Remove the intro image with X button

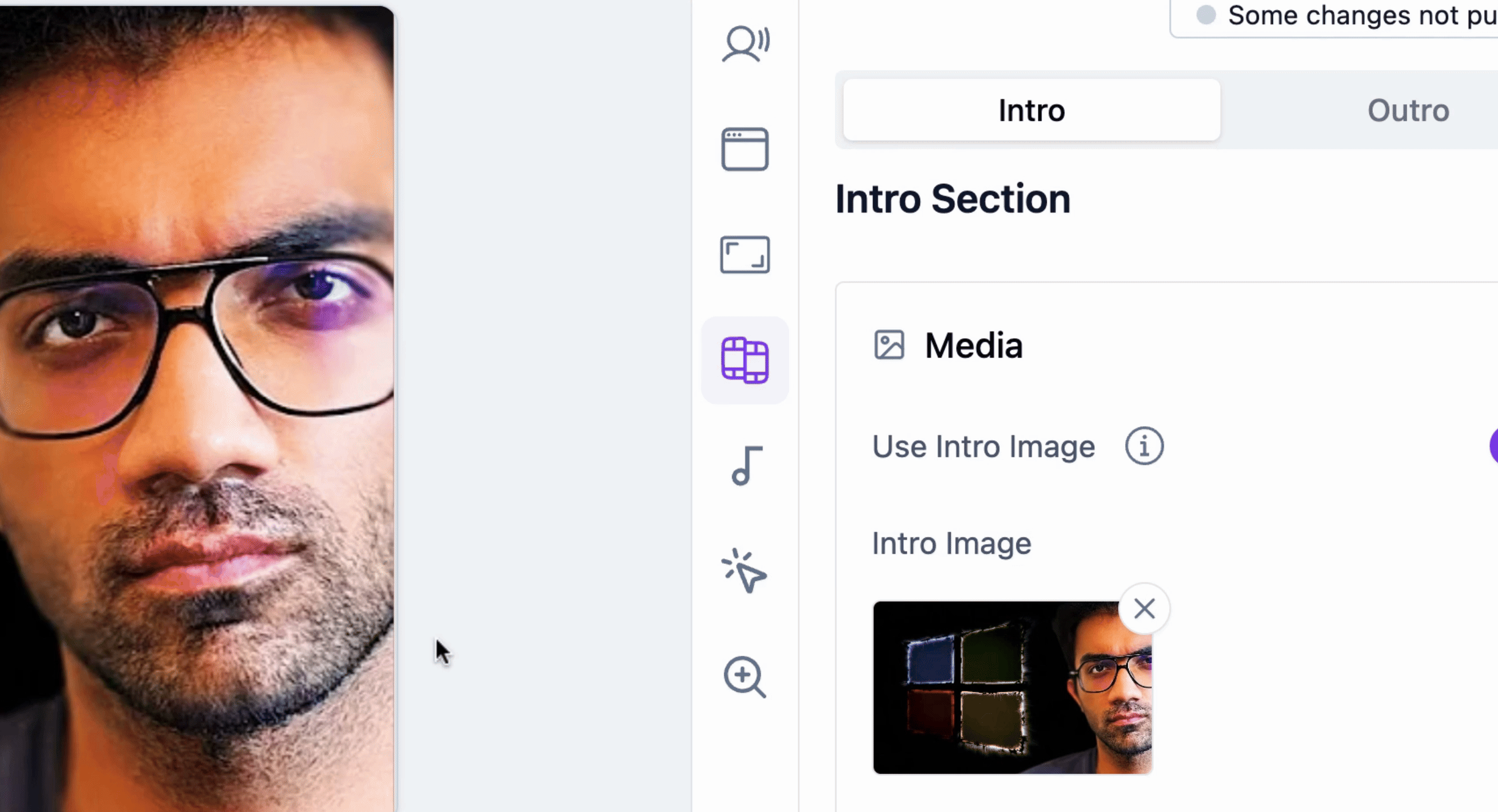1144,609
